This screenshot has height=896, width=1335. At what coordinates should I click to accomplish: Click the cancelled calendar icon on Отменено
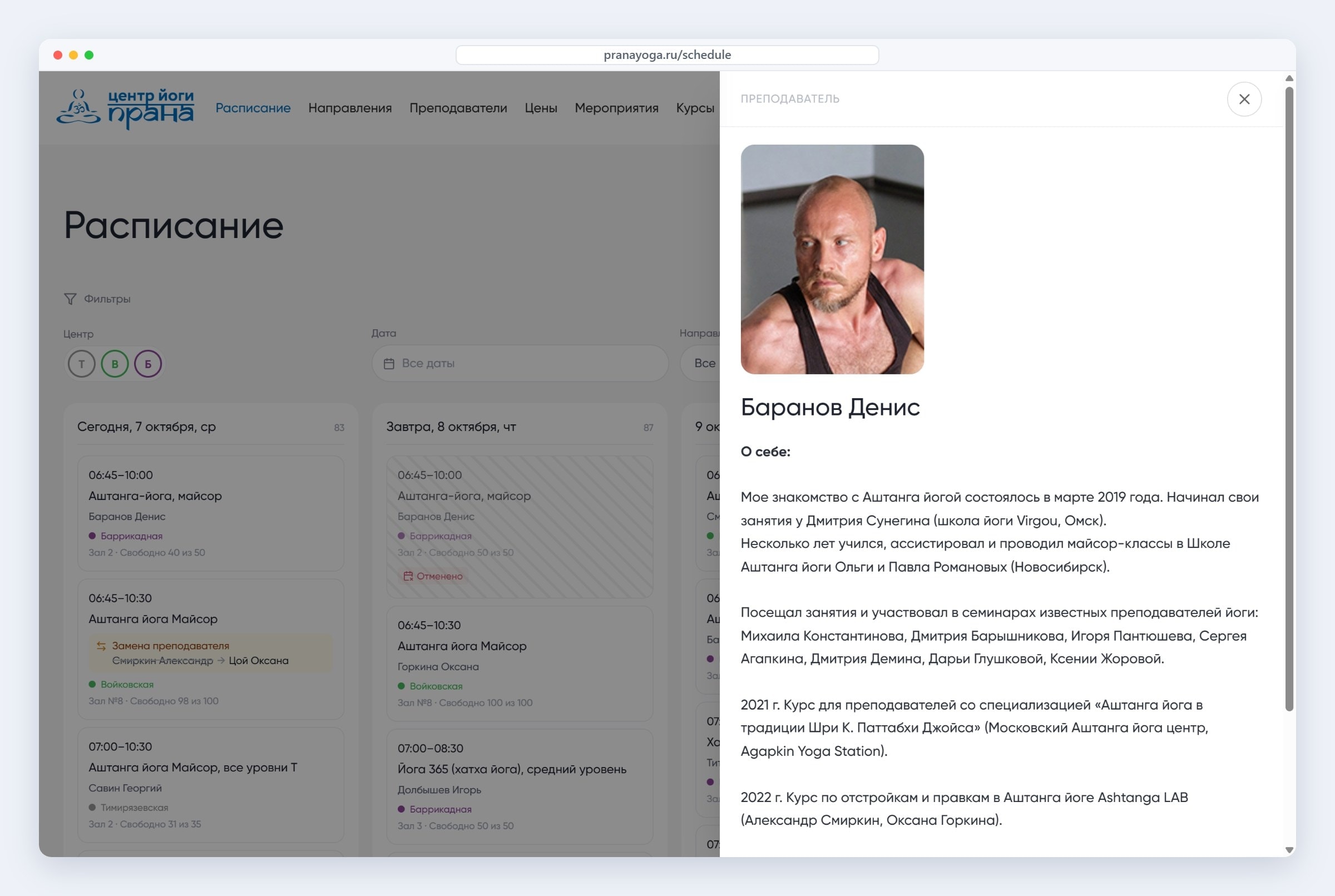[x=408, y=576]
